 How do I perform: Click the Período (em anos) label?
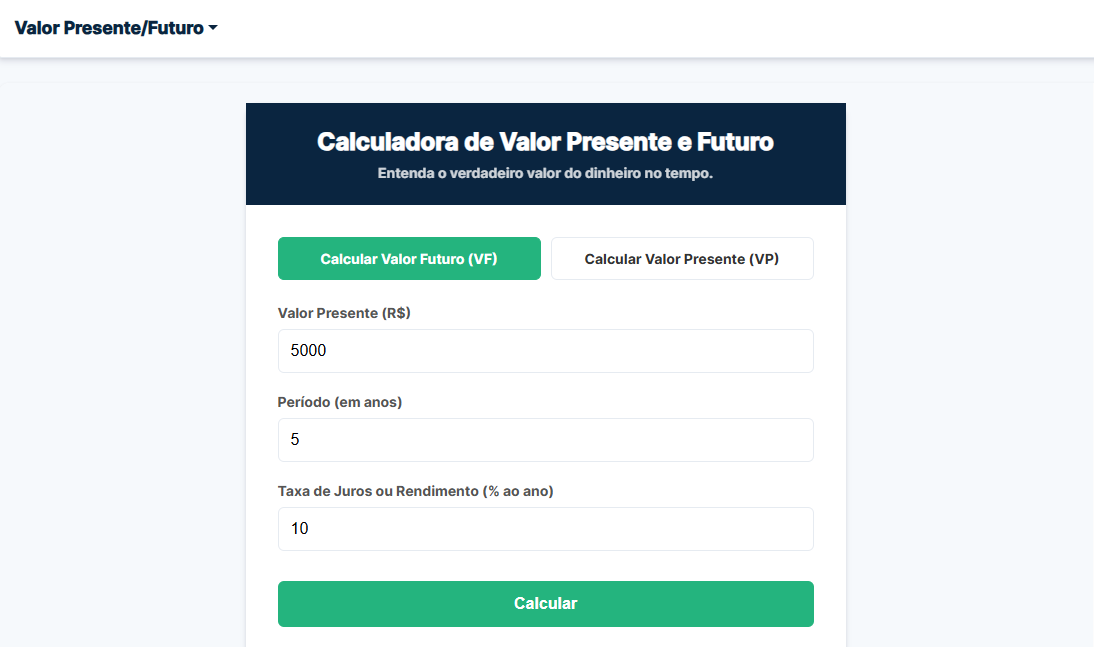tap(339, 402)
